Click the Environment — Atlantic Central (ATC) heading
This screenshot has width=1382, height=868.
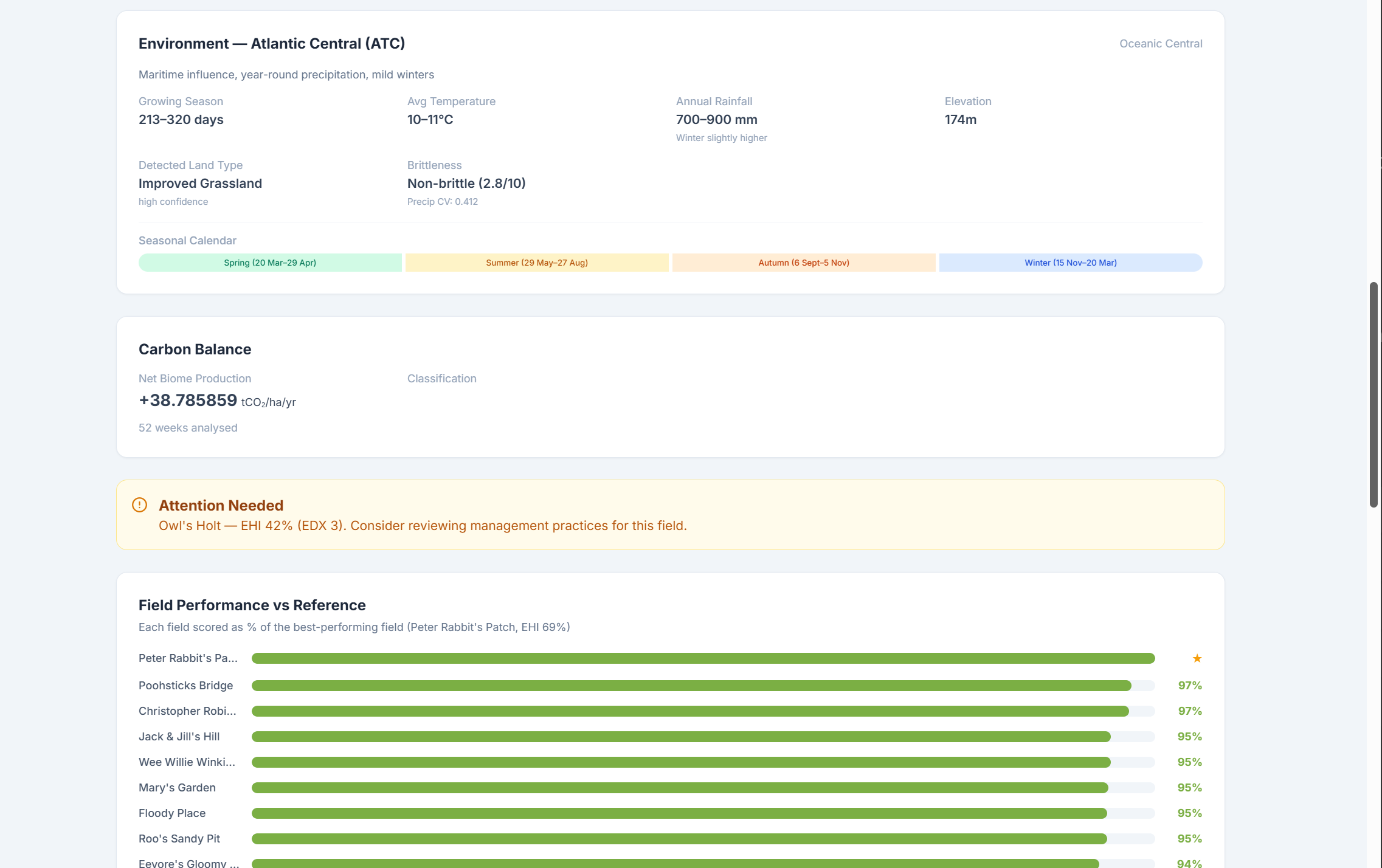[272, 44]
